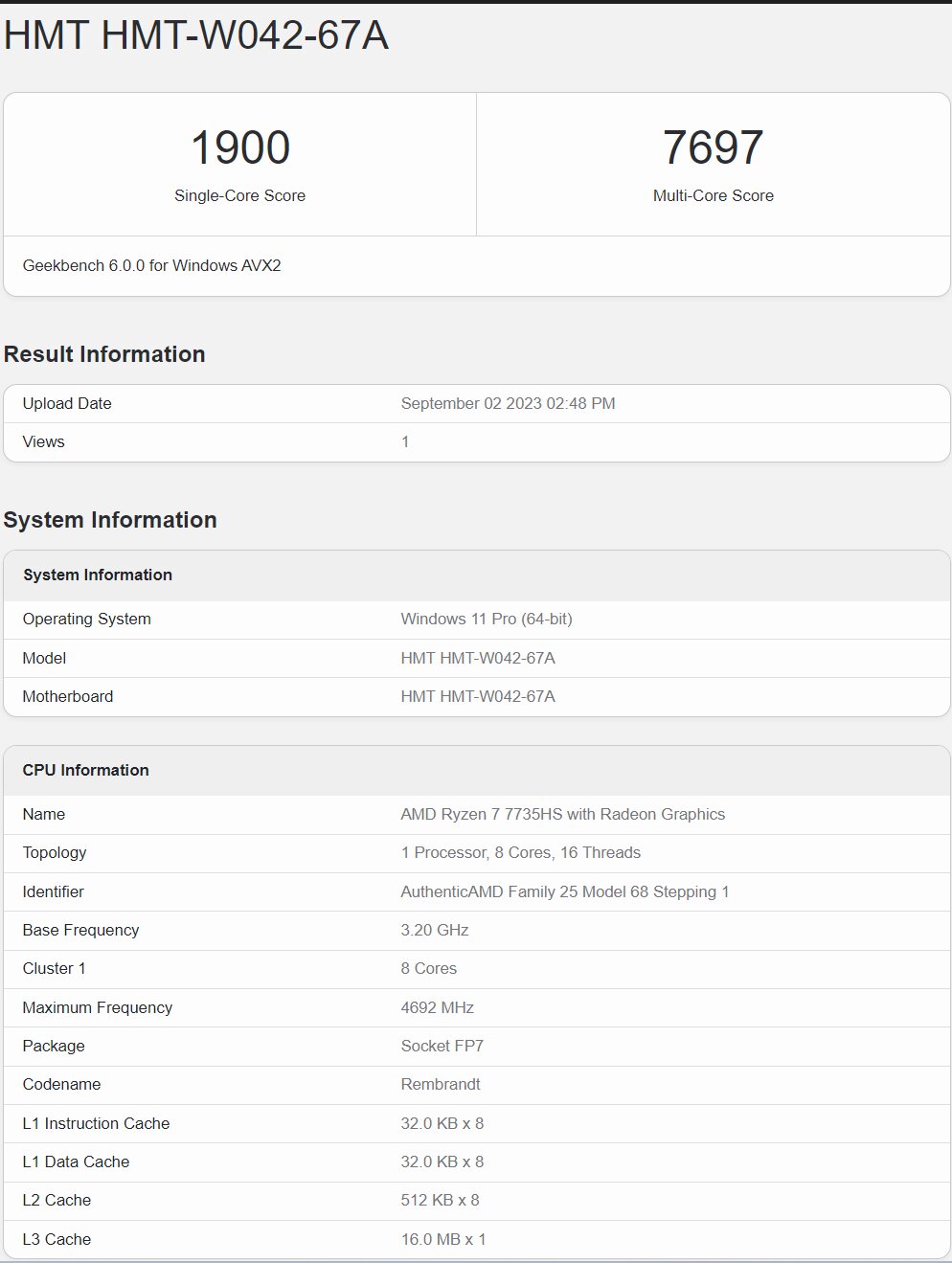Click the Views row label
Screen dimensions: 952x1263
coord(44,441)
